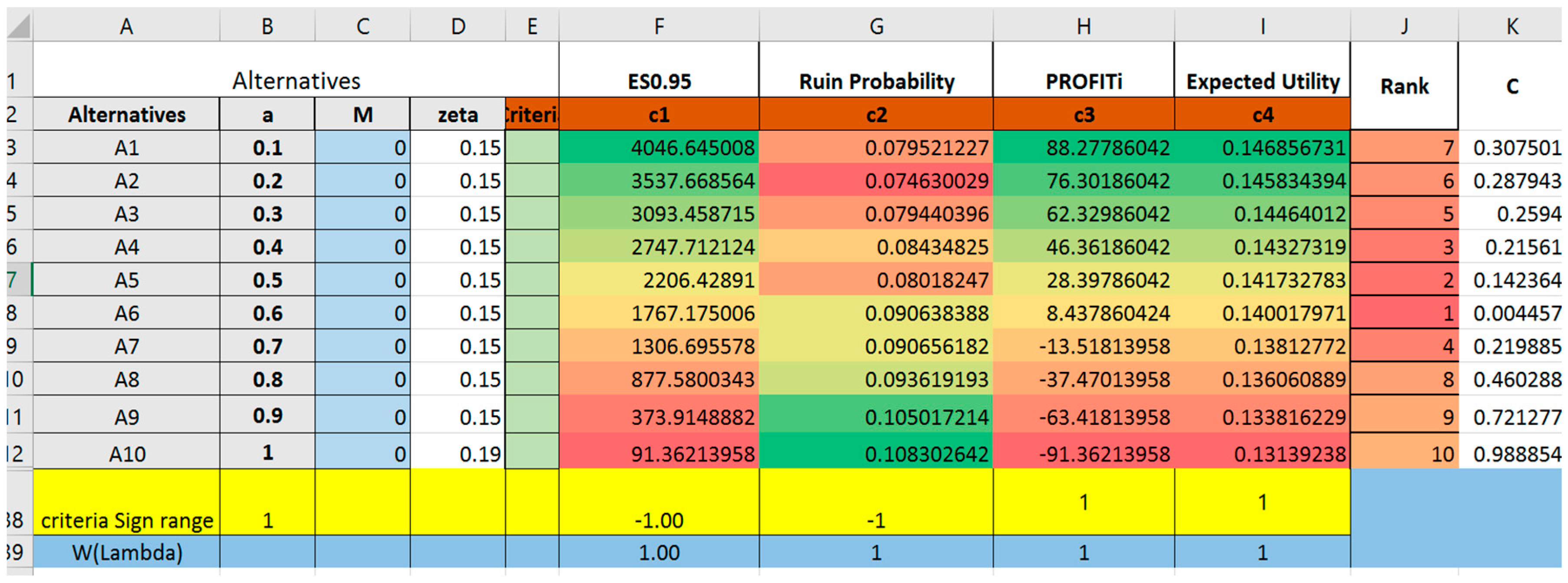Screen dimensions: 1568x583
Task: Select cell containing 4046.645008
Action: (659, 148)
